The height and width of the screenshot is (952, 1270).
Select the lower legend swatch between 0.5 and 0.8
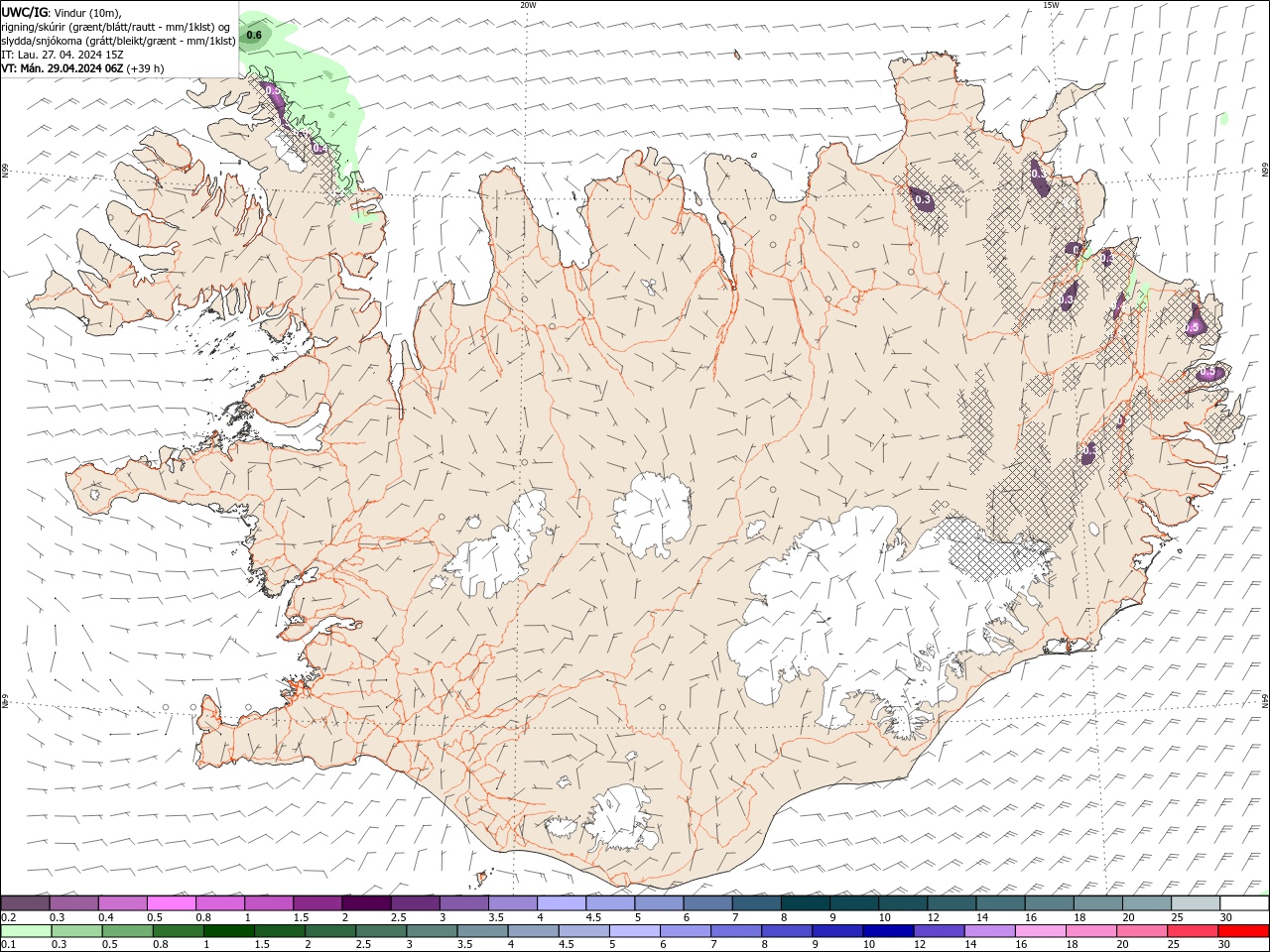(127, 931)
